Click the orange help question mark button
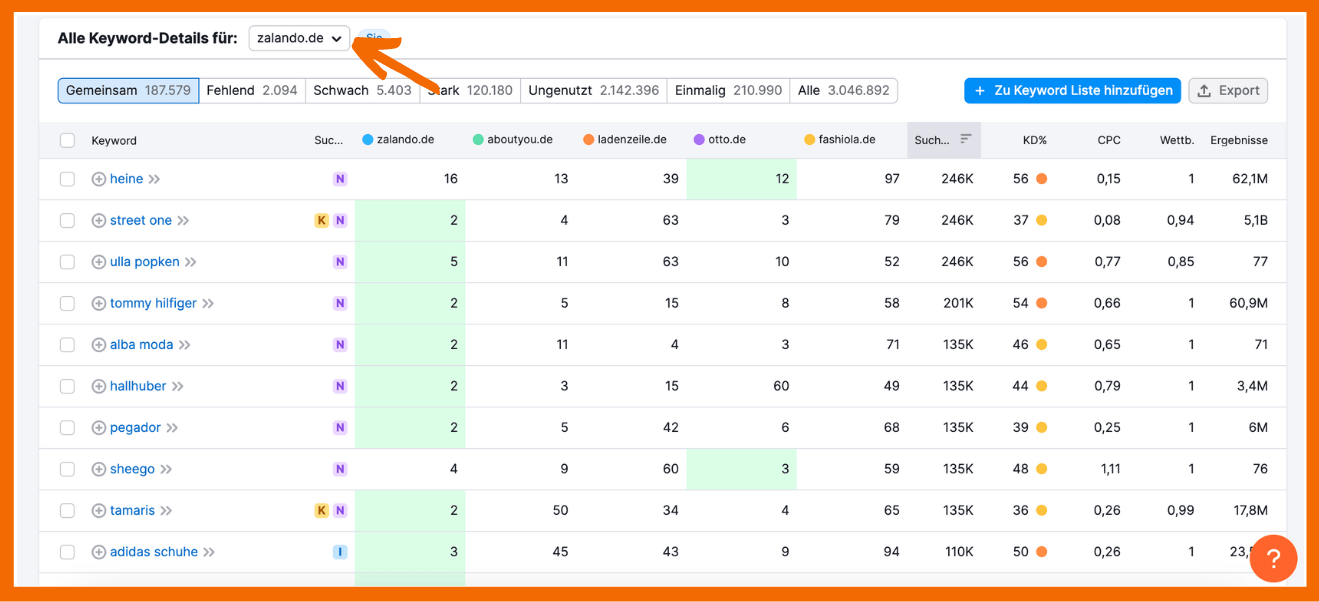The width and height of the screenshot is (1319, 602). point(1273,559)
